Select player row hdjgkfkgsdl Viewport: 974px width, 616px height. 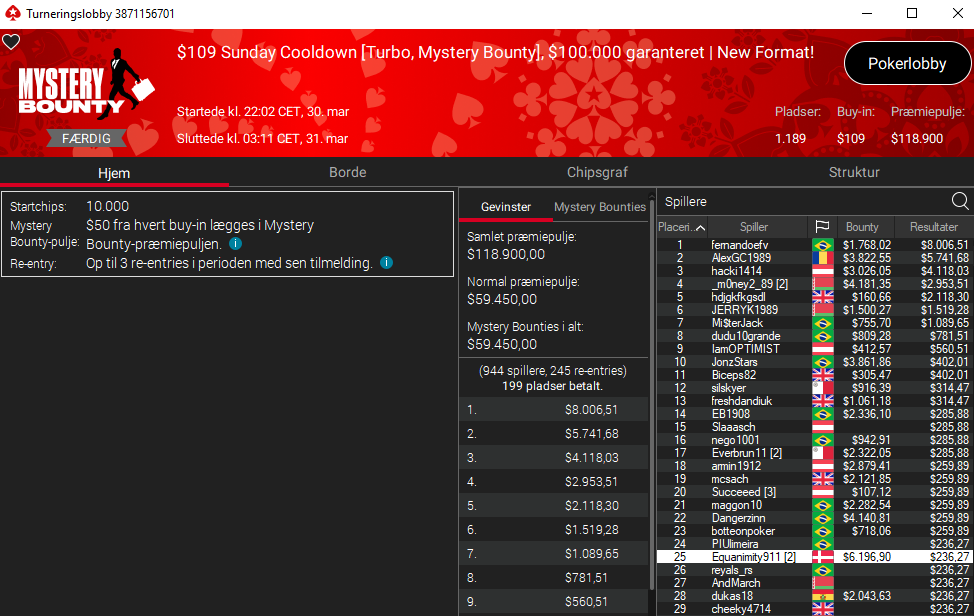coord(815,297)
